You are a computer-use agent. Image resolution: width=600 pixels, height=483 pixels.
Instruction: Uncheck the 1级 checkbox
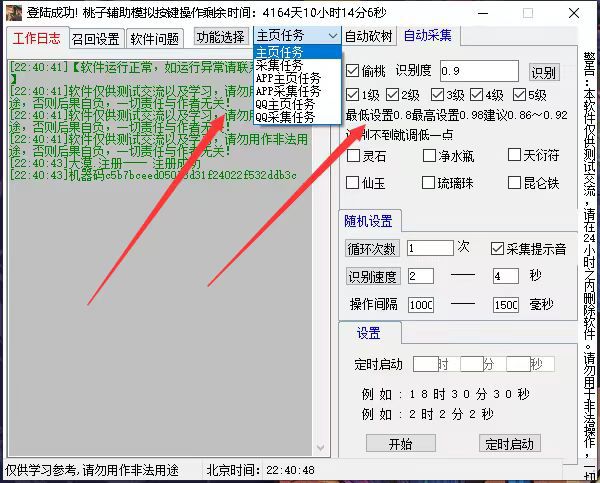pos(352,95)
